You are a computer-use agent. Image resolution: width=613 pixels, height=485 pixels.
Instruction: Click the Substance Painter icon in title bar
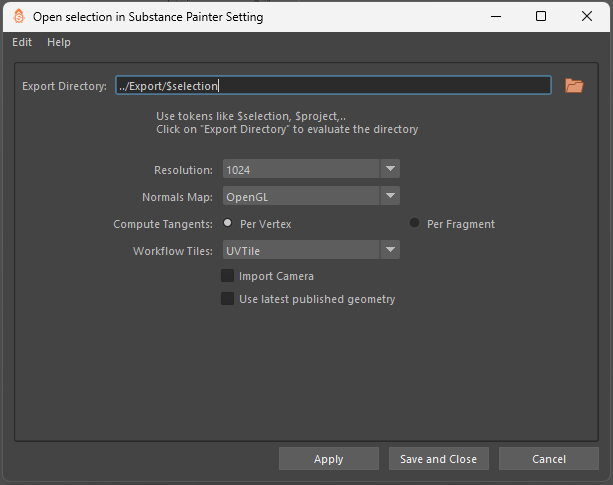point(17,16)
